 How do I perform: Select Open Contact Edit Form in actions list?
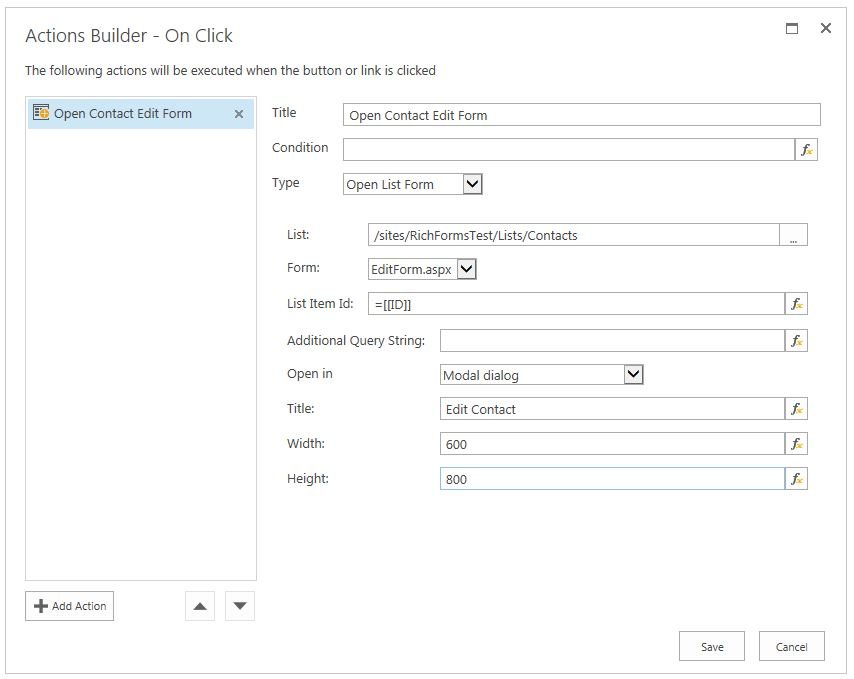[122, 114]
